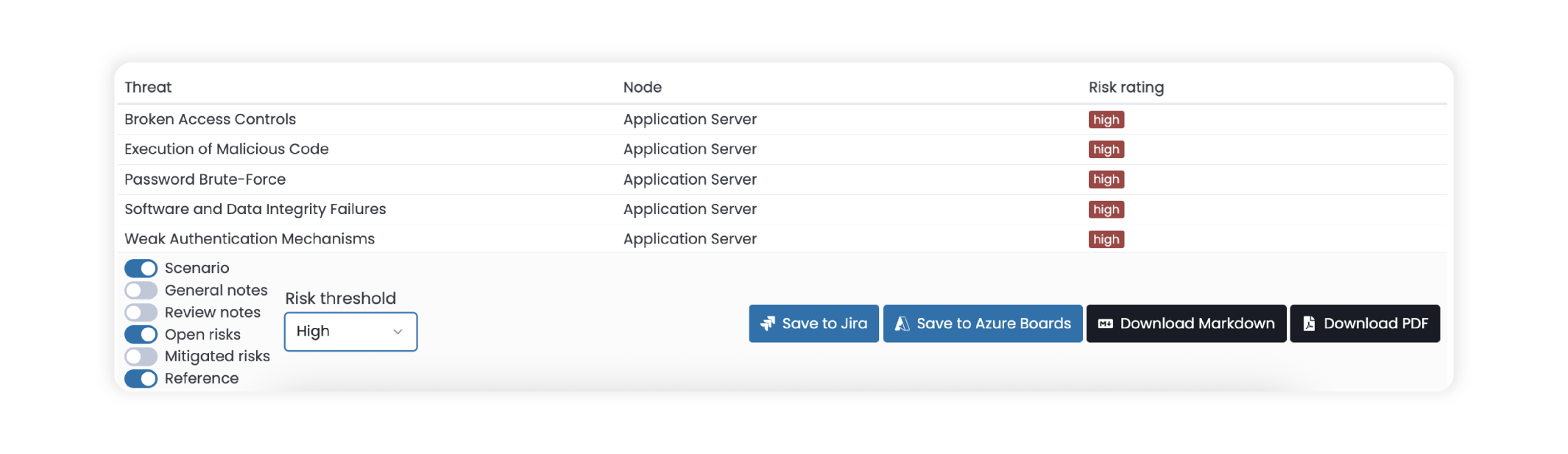Click Application Server in Password Brute-Force row
The width and height of the screenshot is (1568, 454).
690,180
